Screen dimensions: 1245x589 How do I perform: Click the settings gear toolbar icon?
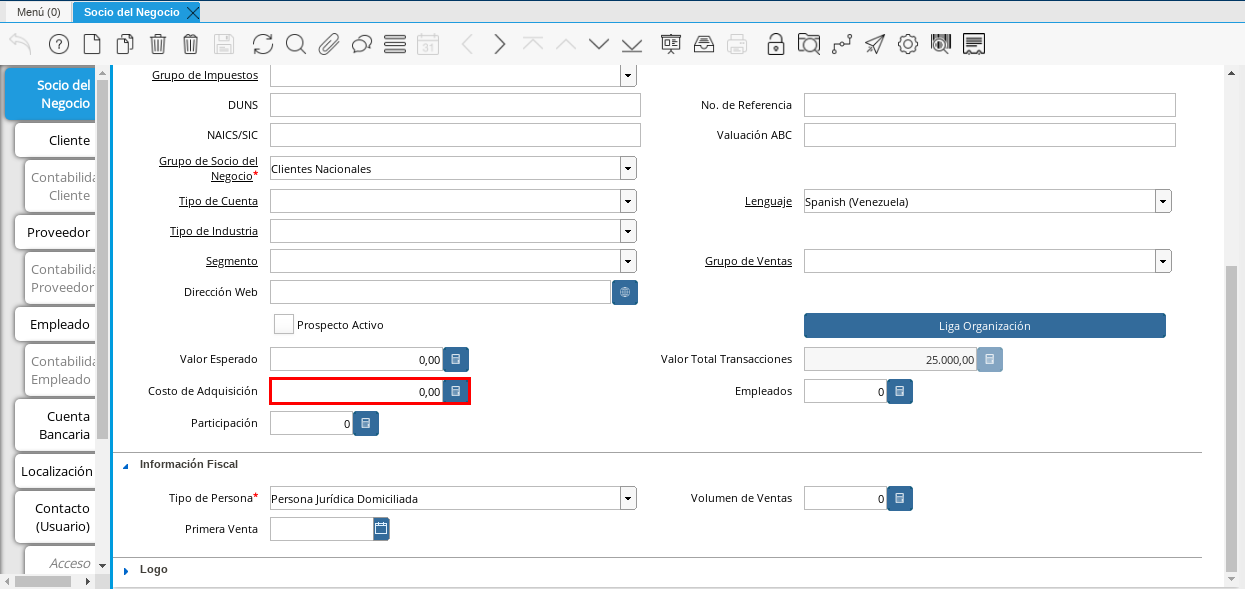click(908, 44)
